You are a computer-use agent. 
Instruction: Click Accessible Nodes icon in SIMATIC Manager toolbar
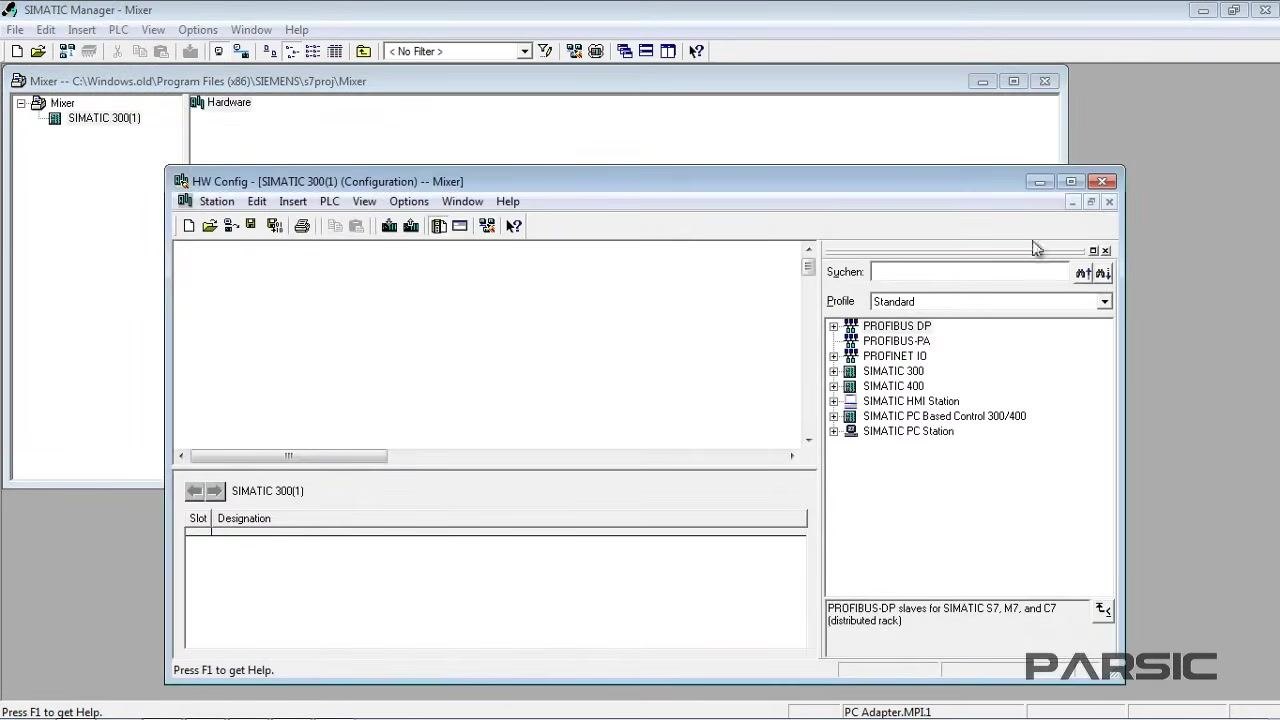point(68,51)
